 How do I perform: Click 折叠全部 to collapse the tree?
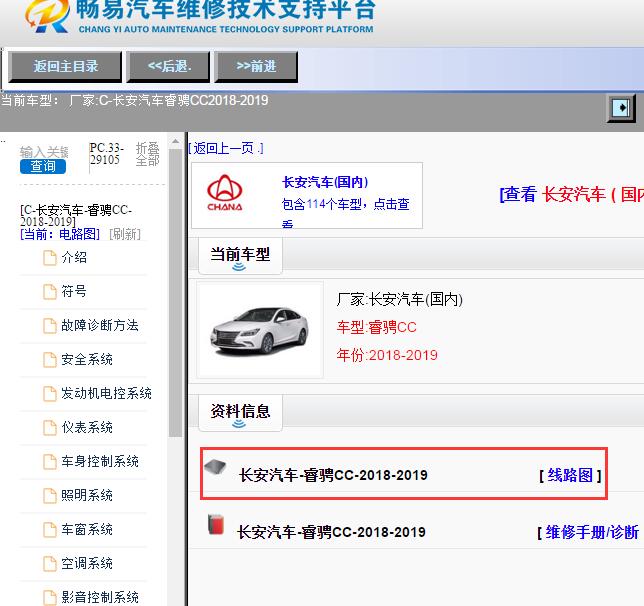(147, 154)
